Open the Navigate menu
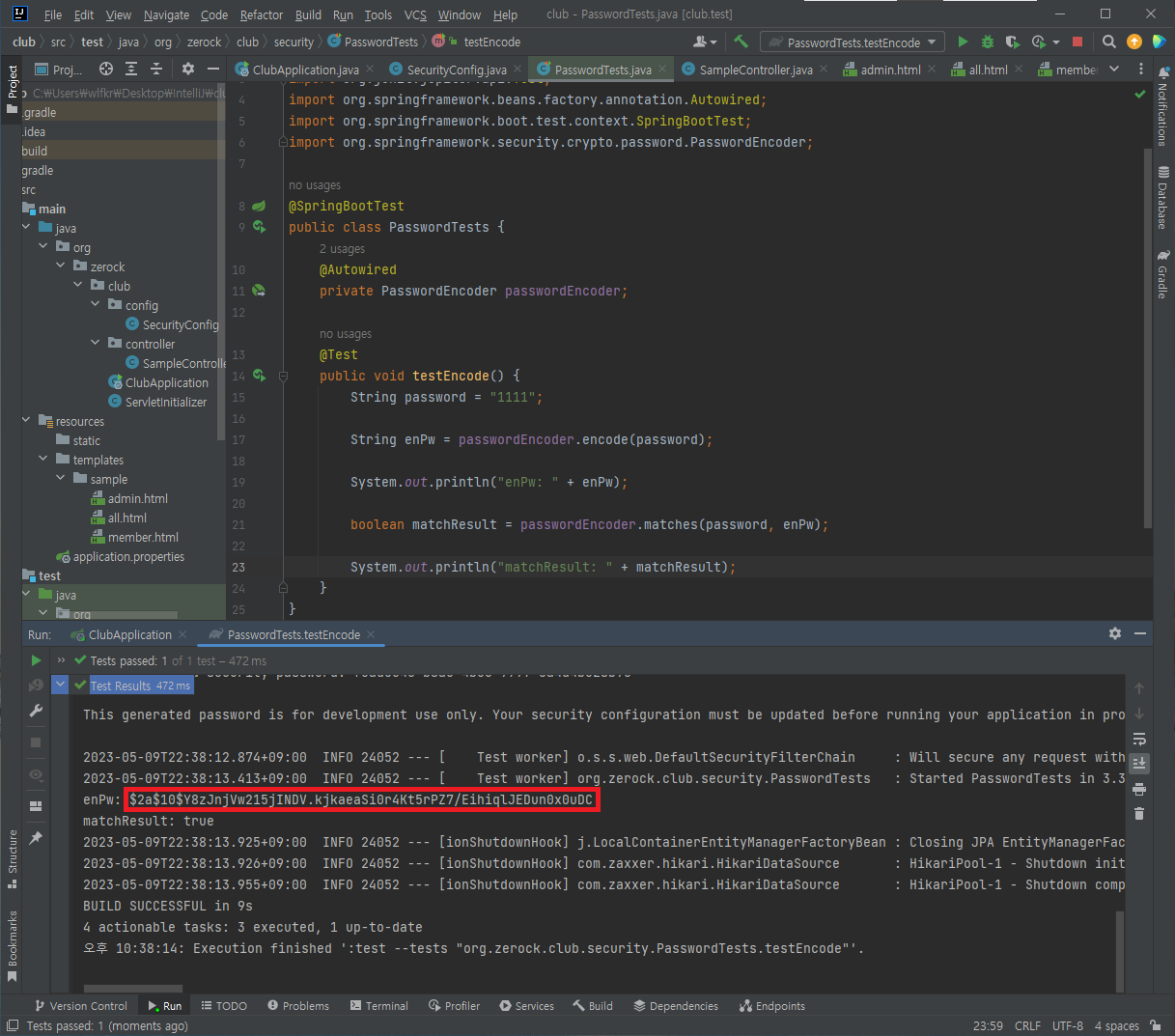This screenshot has width=1175, height=1036. tap(166, 14)
